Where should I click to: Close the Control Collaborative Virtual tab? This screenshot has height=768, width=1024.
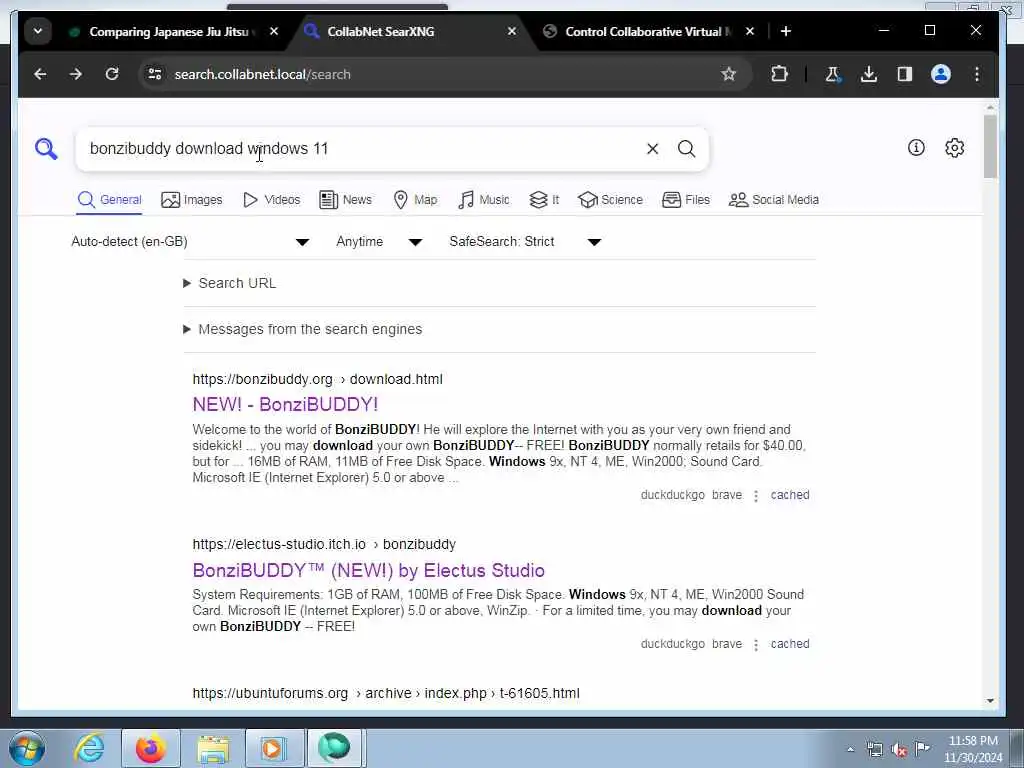click(x=750, y=31)
